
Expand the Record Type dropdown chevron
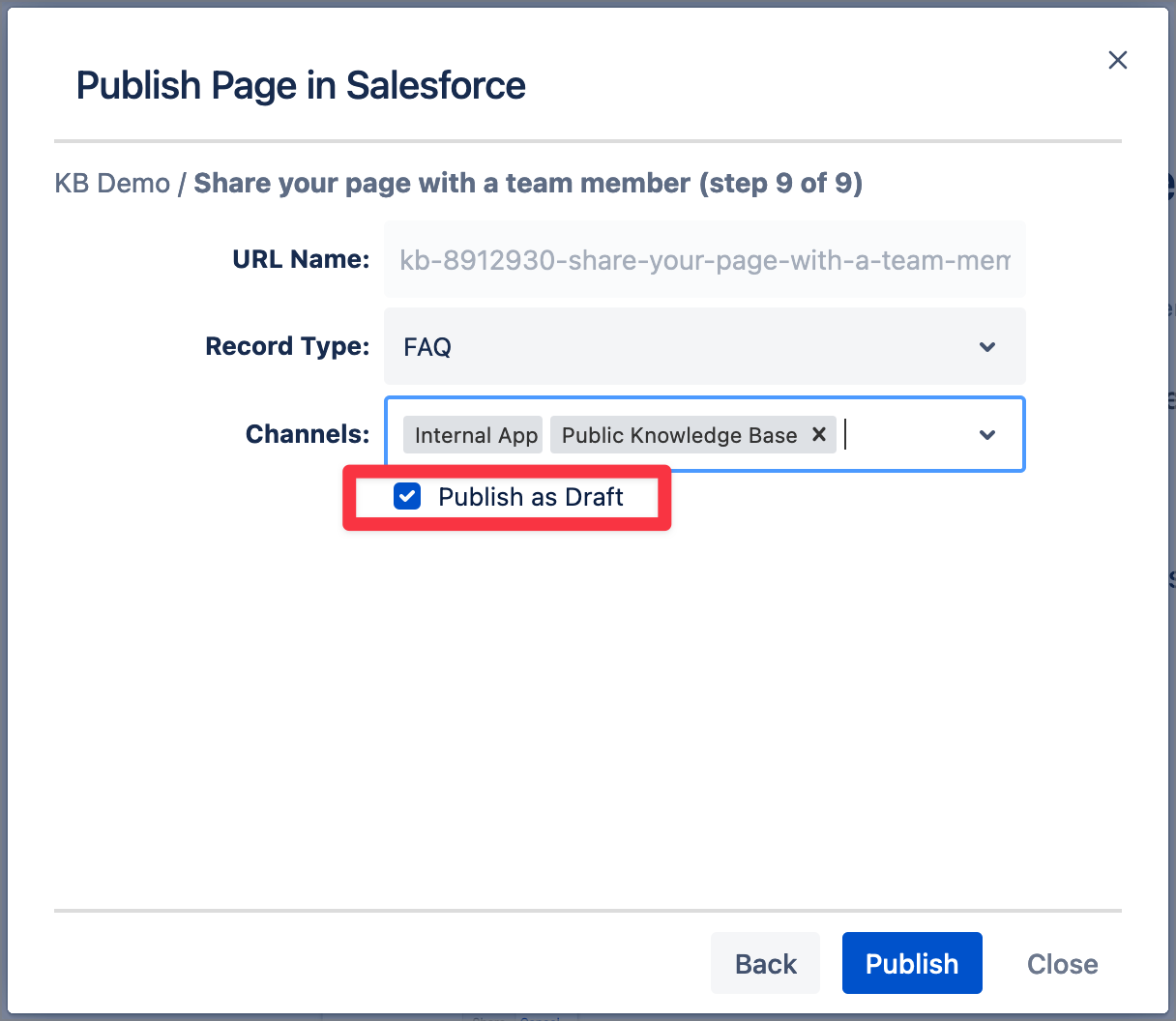[986, 346]
